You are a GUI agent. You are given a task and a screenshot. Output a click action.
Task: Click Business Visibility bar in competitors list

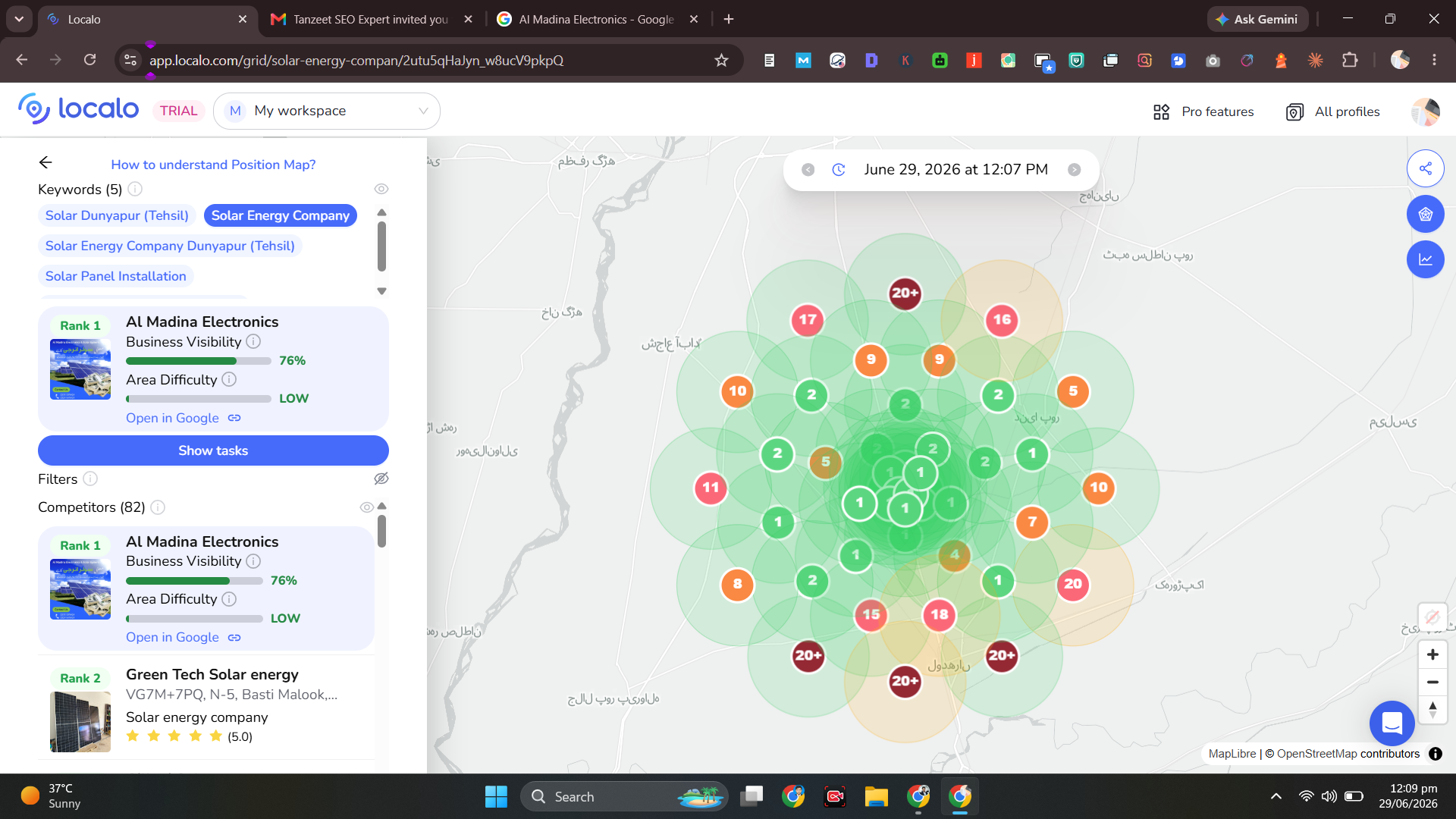click(194, 581)
